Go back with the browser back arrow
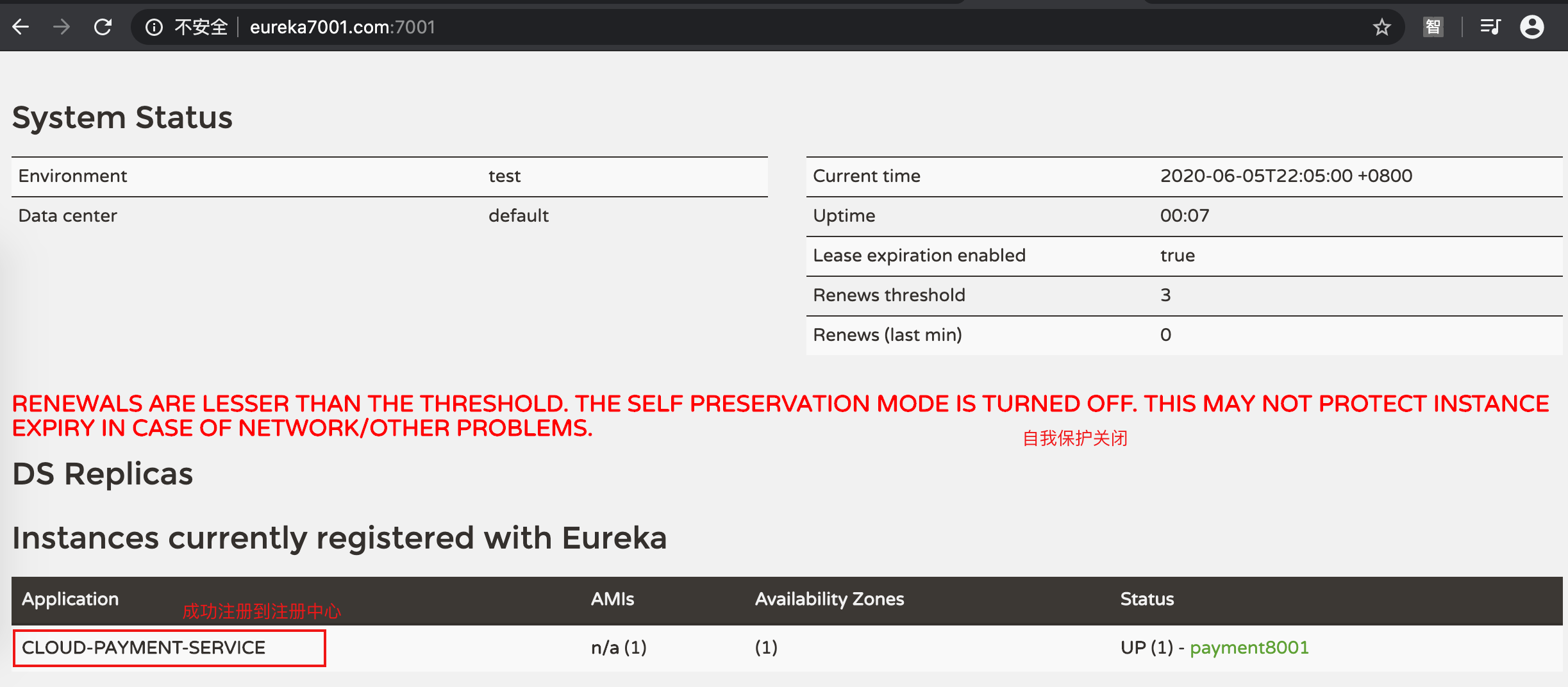 [21, 27]
